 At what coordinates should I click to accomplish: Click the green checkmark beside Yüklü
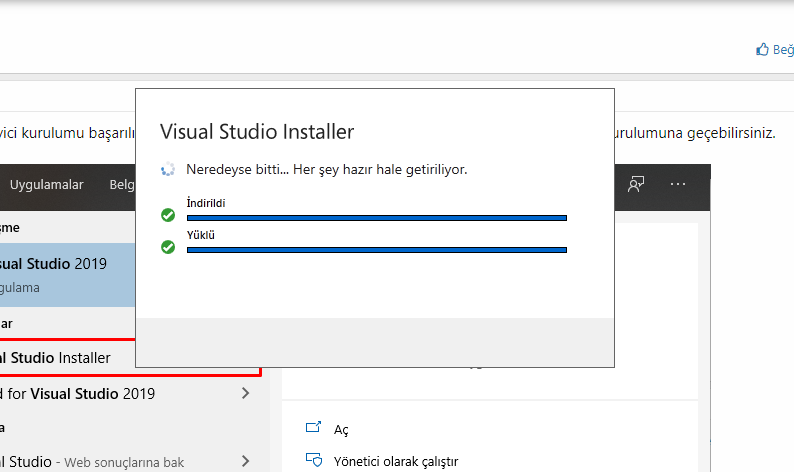168,247
